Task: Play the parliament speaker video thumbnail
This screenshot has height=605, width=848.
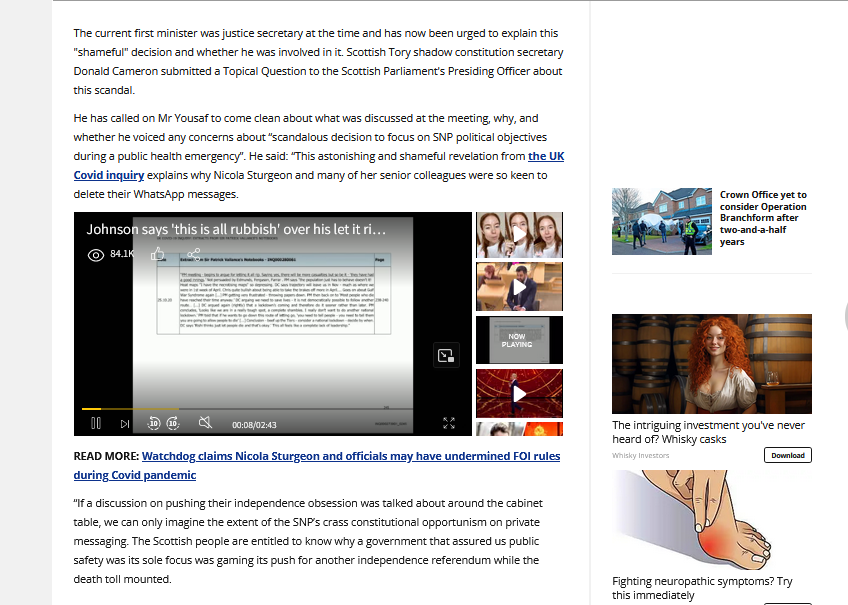Action: (519, 287)
